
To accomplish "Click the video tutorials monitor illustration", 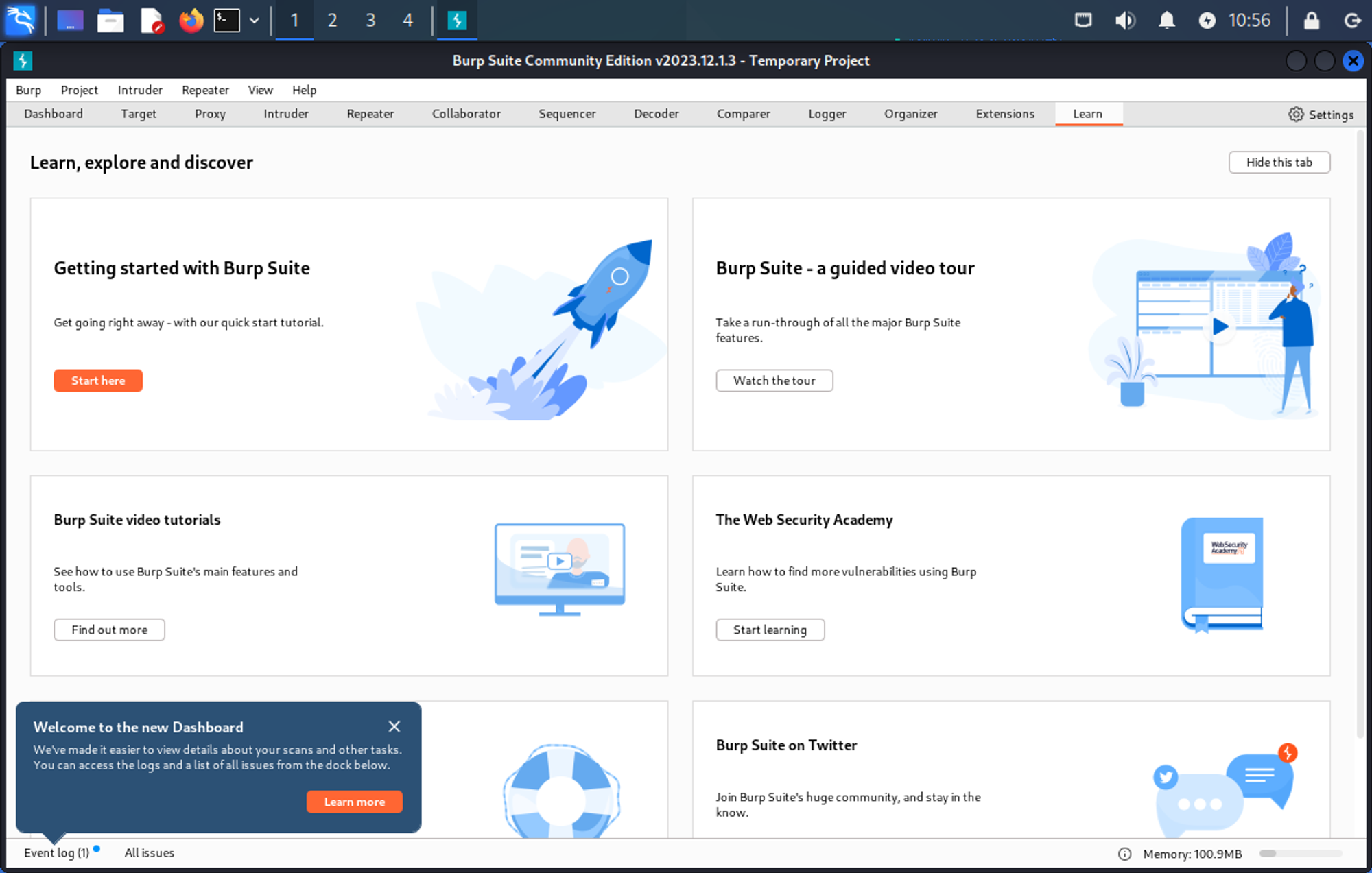I will (x=560, y=569).
